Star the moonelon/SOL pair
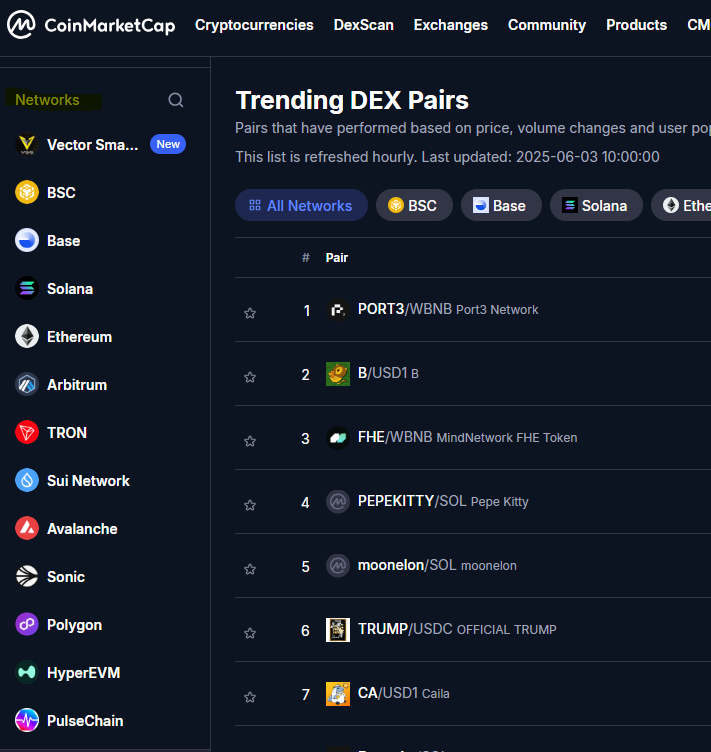 [x=250, y=569]
